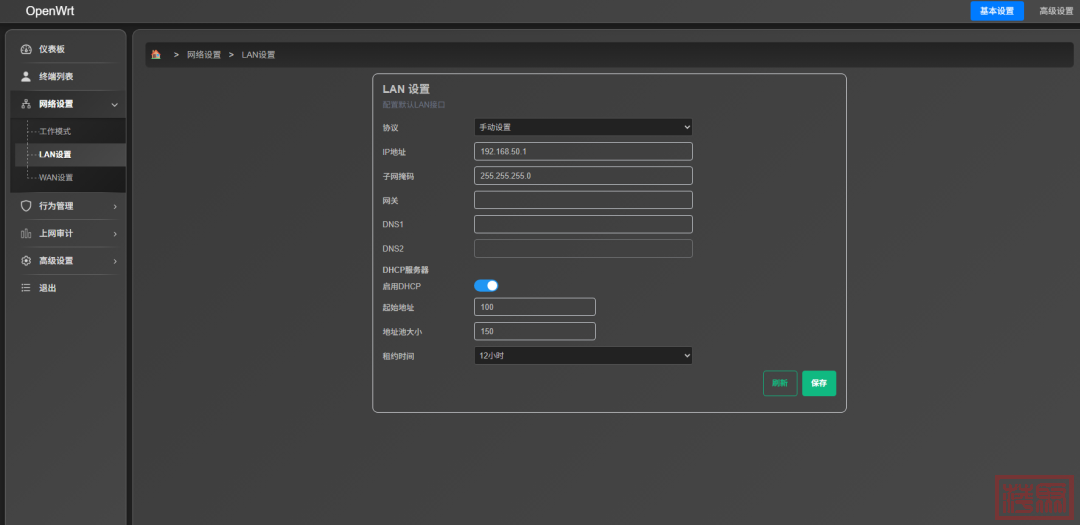This screenshot has width=1080, height=525.
Task: Click the behavior management shield icon
Action: 26,206
